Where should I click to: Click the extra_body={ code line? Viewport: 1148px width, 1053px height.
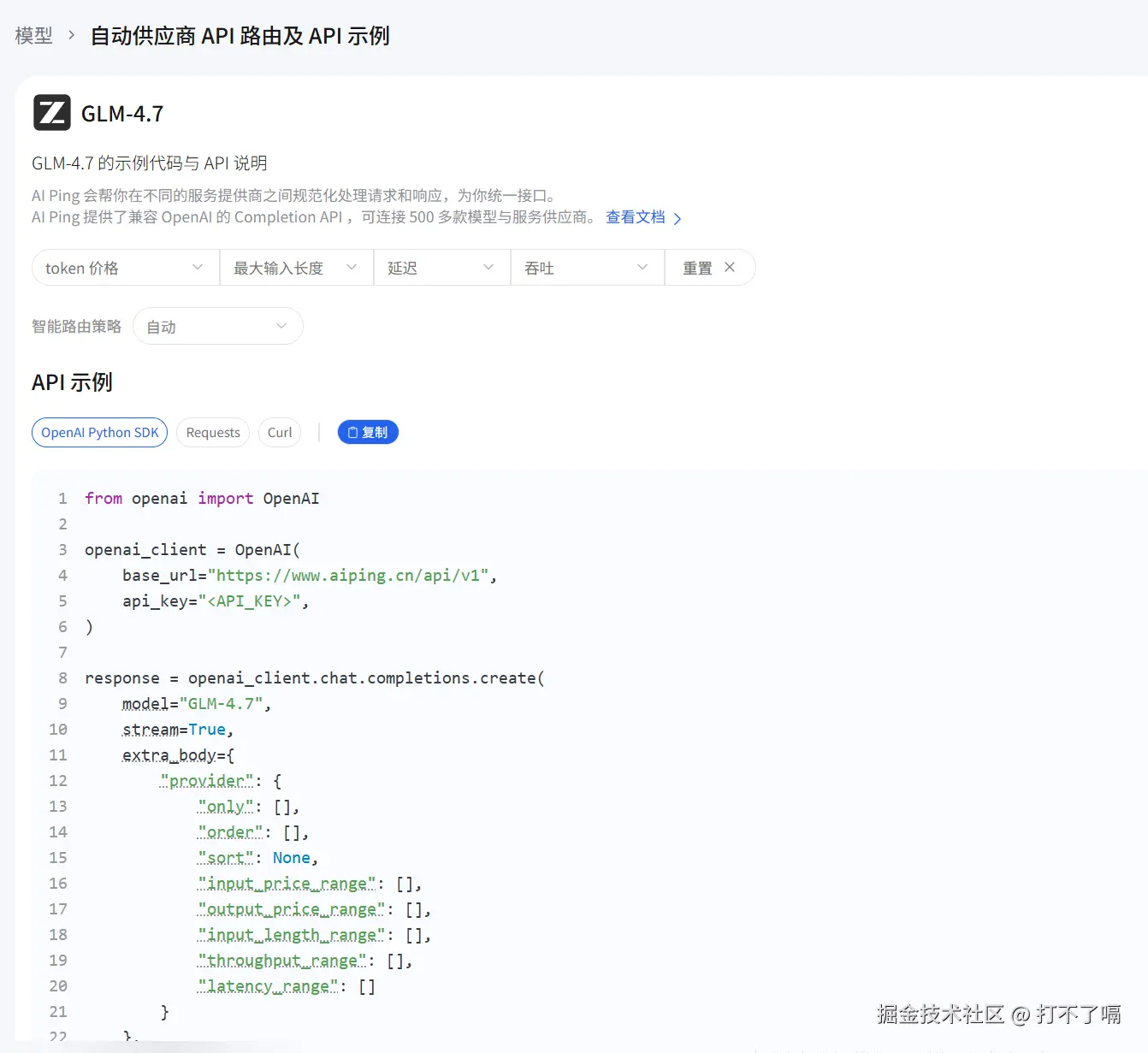click(x=178, y=754)
